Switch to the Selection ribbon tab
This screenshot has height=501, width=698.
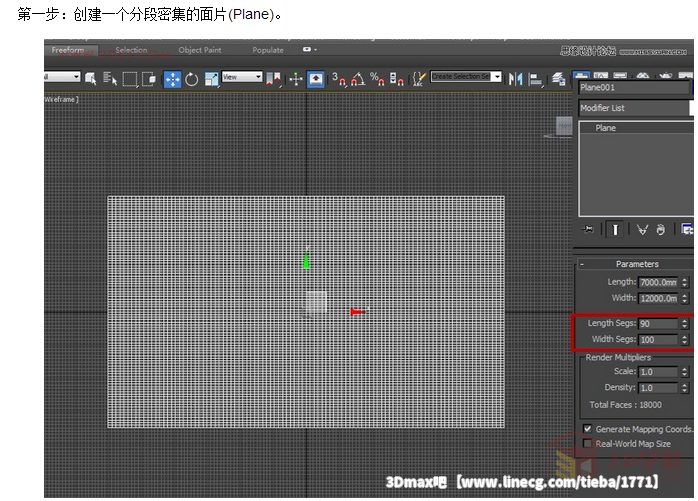click(x=131, y=50)
